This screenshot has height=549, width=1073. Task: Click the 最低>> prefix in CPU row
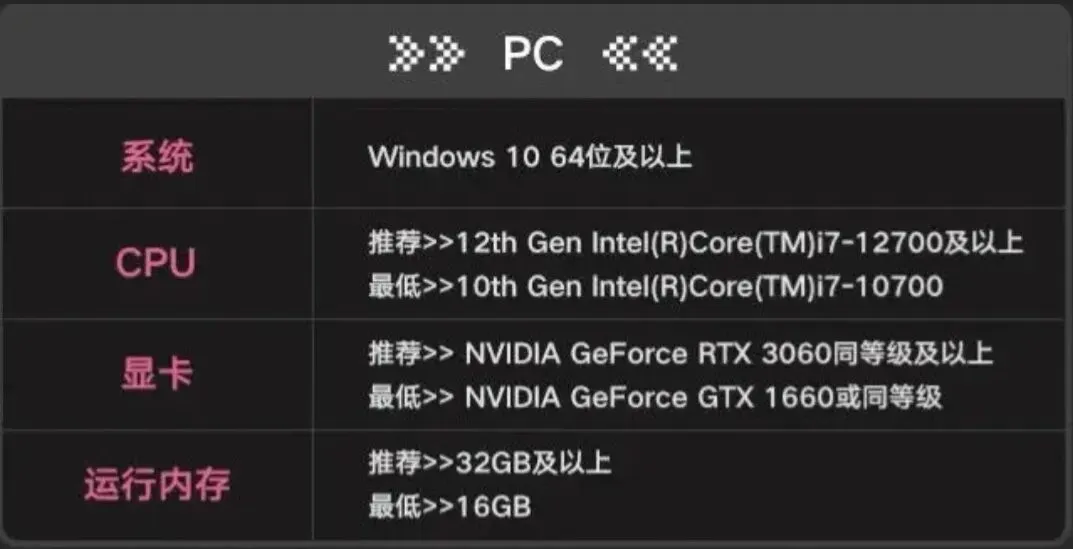(x=411, y=285)
